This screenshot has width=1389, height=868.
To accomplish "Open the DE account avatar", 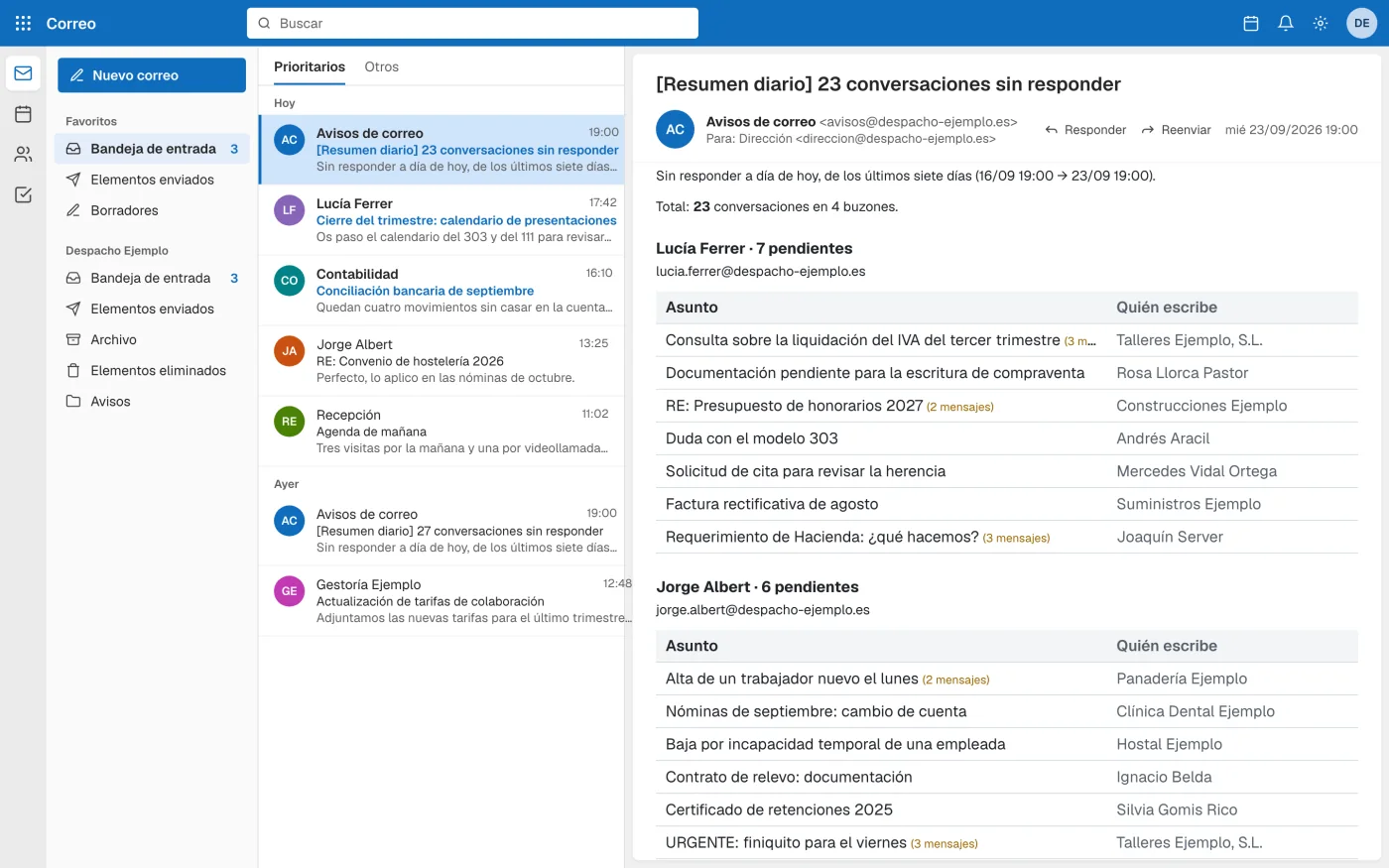I will (1362, 23).
